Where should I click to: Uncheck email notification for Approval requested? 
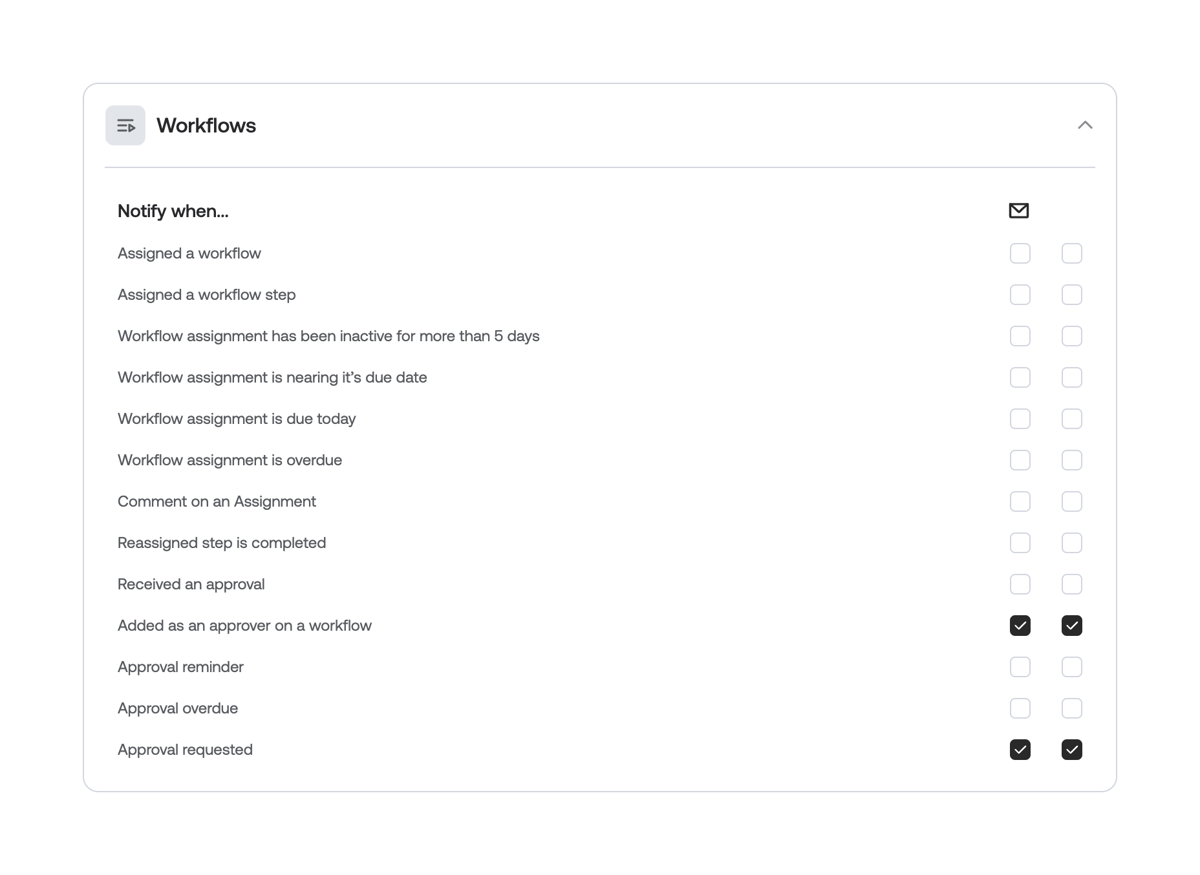1019,749
